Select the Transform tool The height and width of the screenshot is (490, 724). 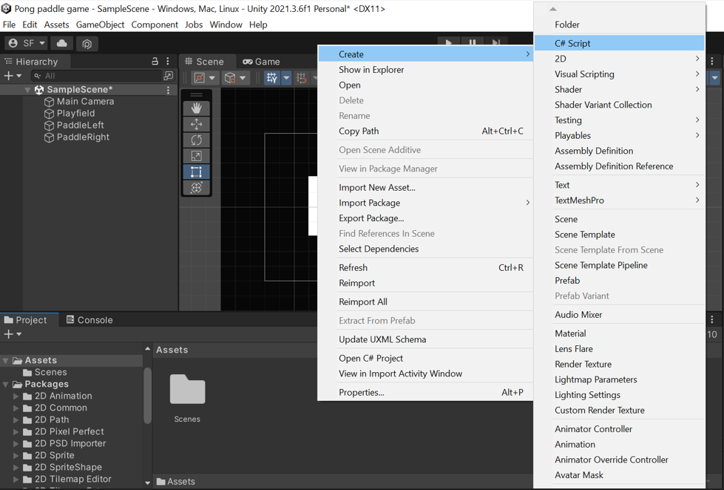(x=196, y=188)
